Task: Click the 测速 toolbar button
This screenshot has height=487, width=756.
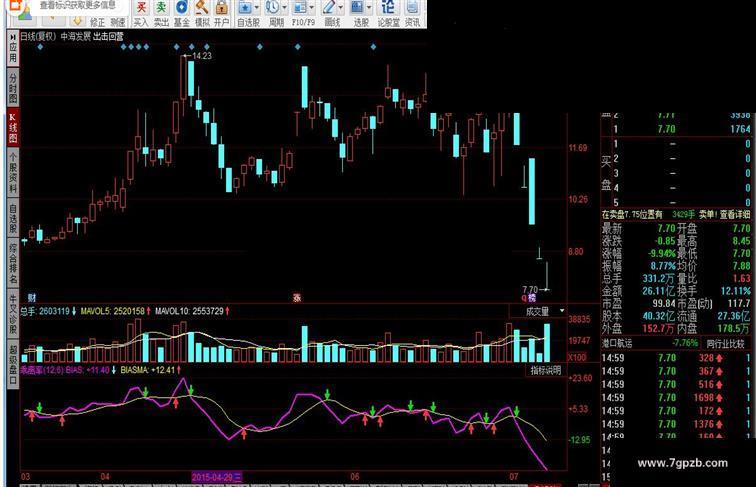Action: click(118, 22)
